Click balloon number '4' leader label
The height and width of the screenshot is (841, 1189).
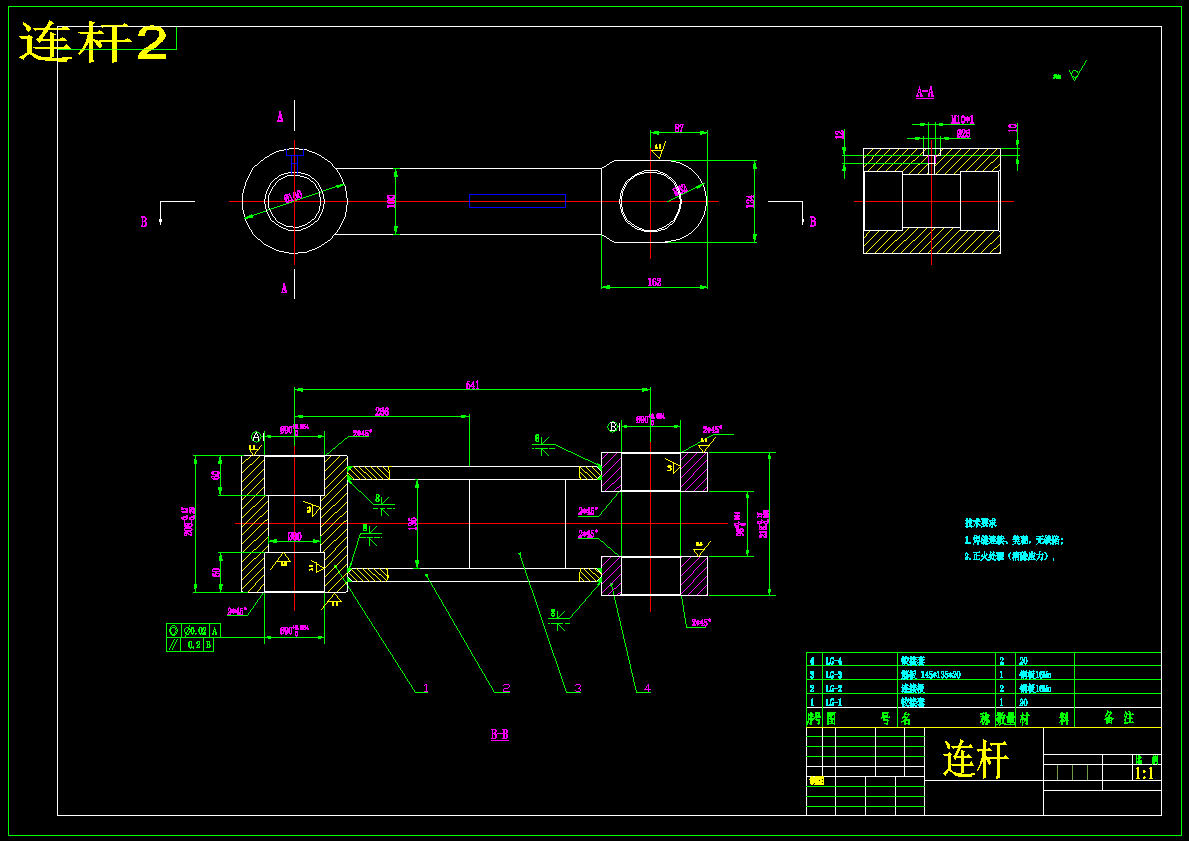click(647, 688)
